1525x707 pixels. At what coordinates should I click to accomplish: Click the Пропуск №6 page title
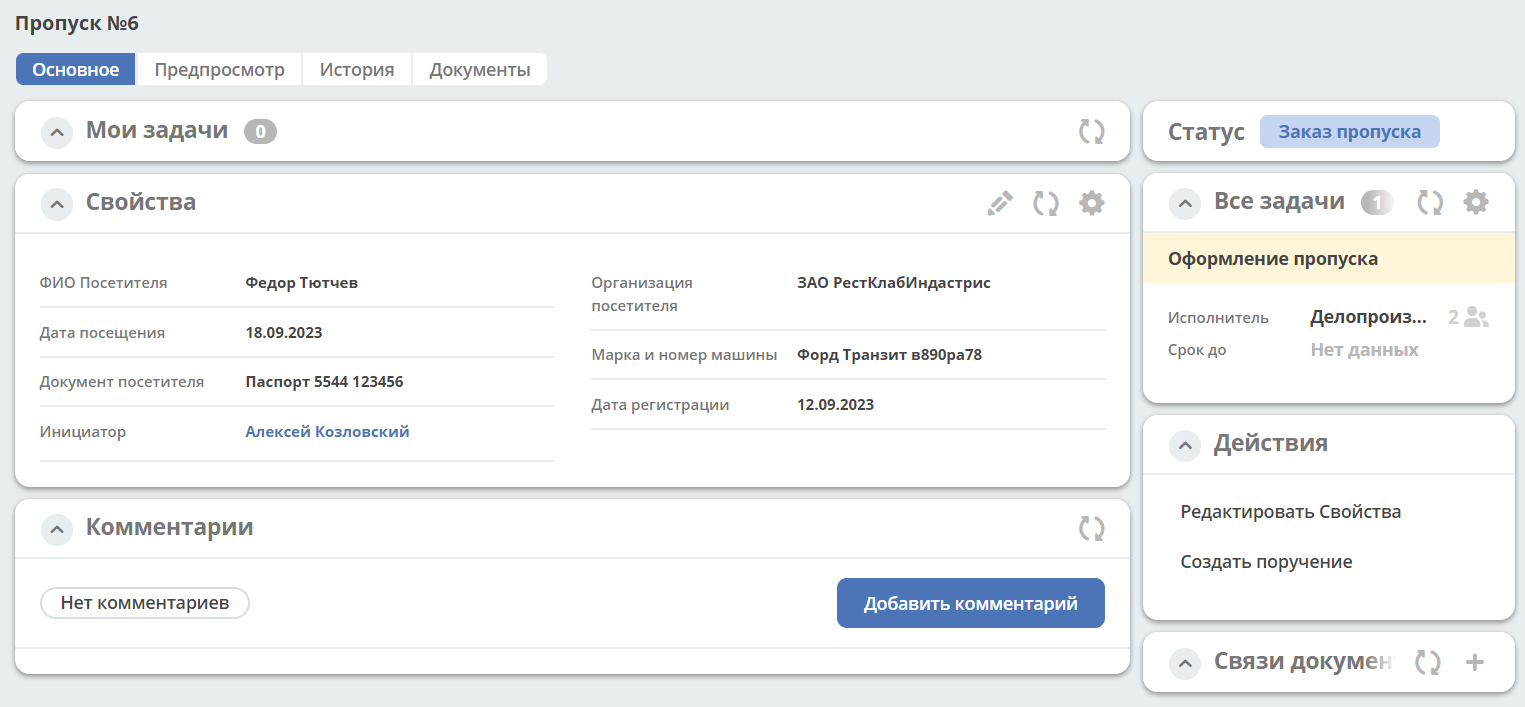pos(77,24)
